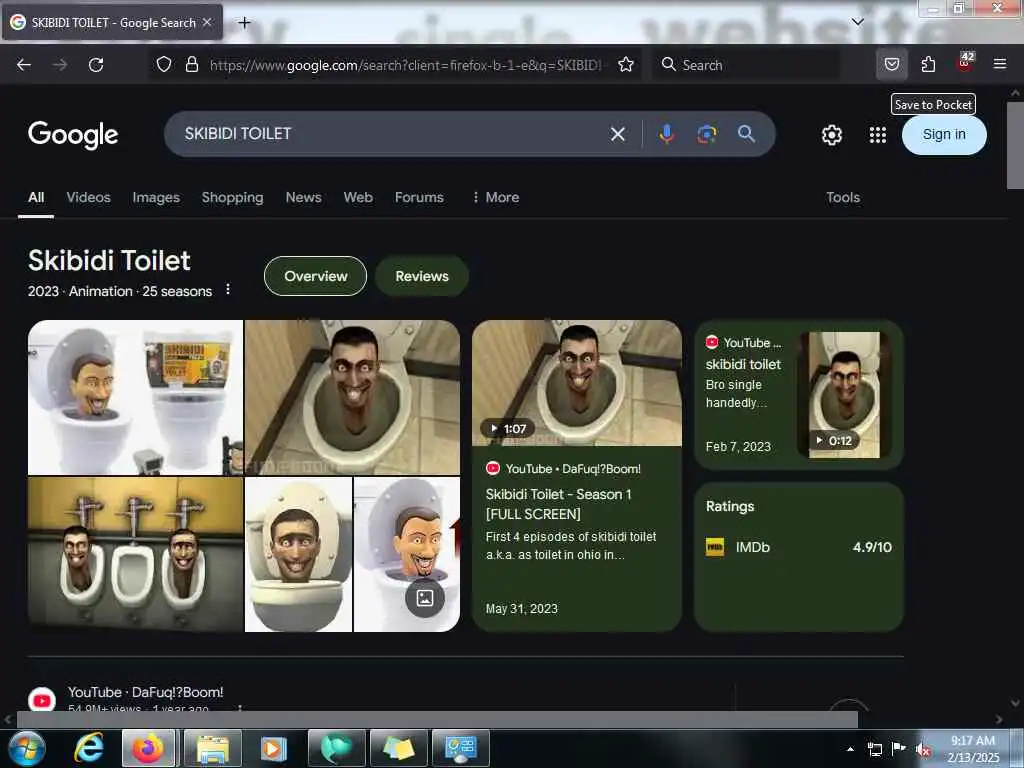Open the three urinals image thumbnail
This screenshot has height=768, width=1024.
tap(135, 554)
